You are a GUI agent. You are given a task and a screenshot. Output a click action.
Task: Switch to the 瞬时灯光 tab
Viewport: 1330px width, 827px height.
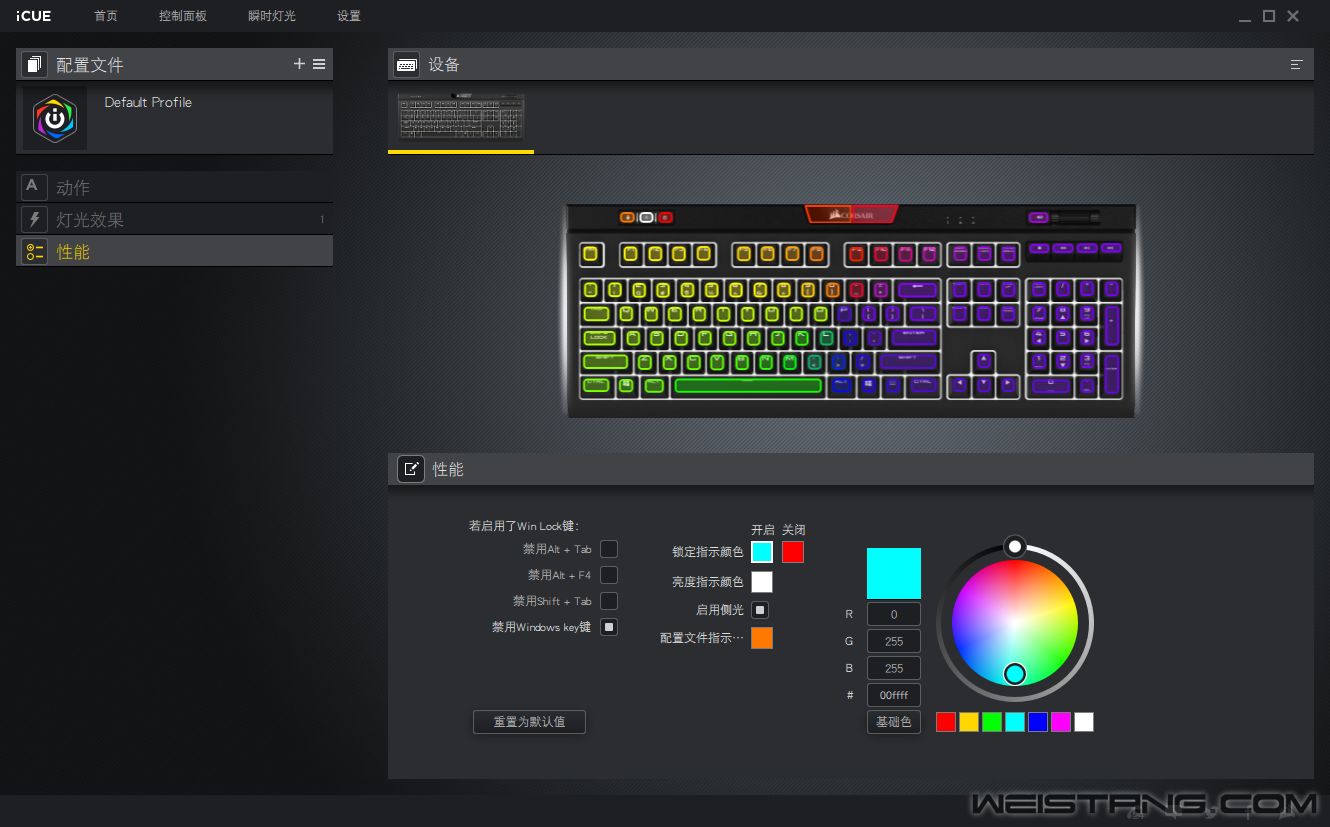pos(272,16)
